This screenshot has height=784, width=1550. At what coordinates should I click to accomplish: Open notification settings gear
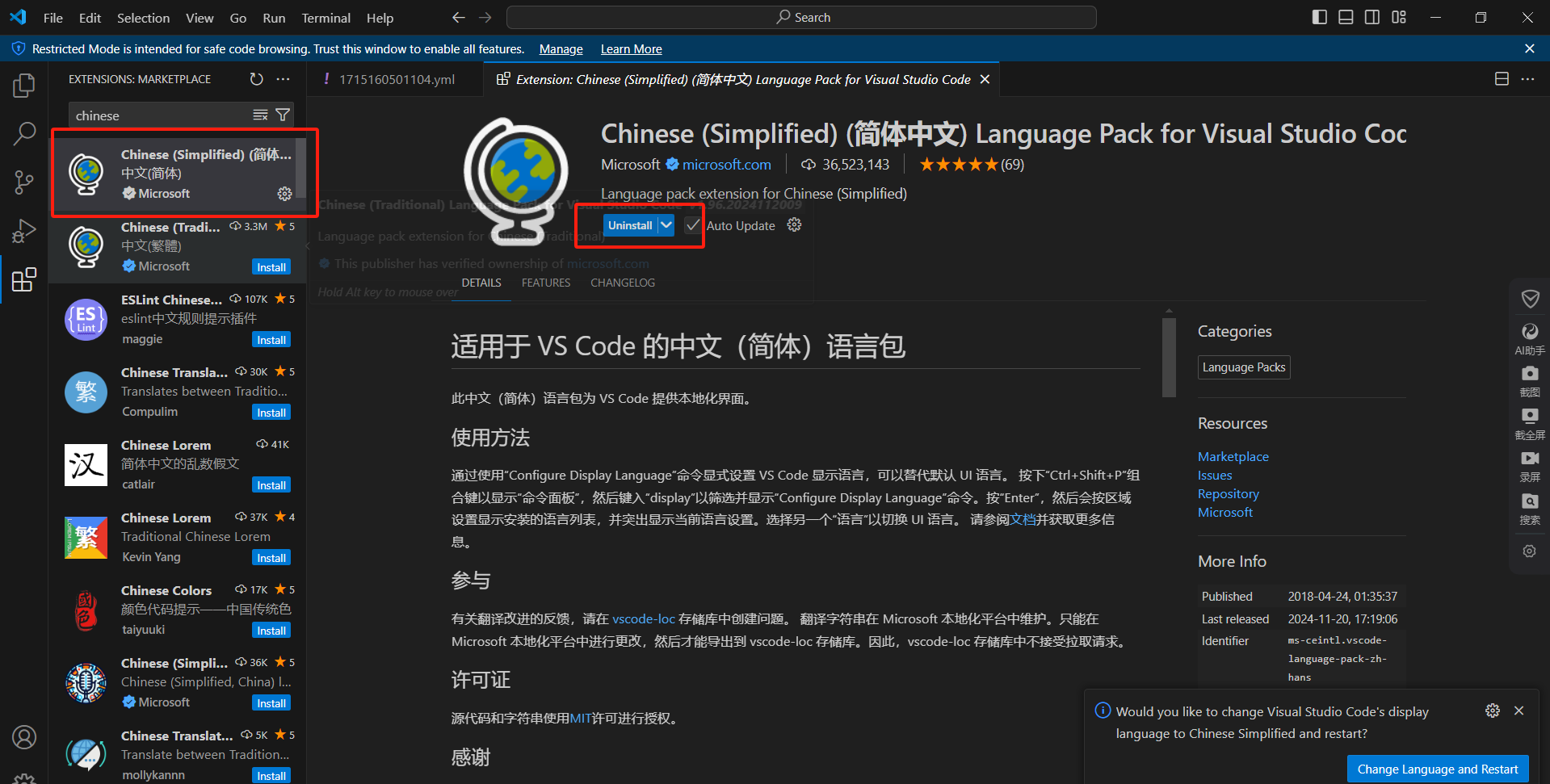tap(1493, 711)
